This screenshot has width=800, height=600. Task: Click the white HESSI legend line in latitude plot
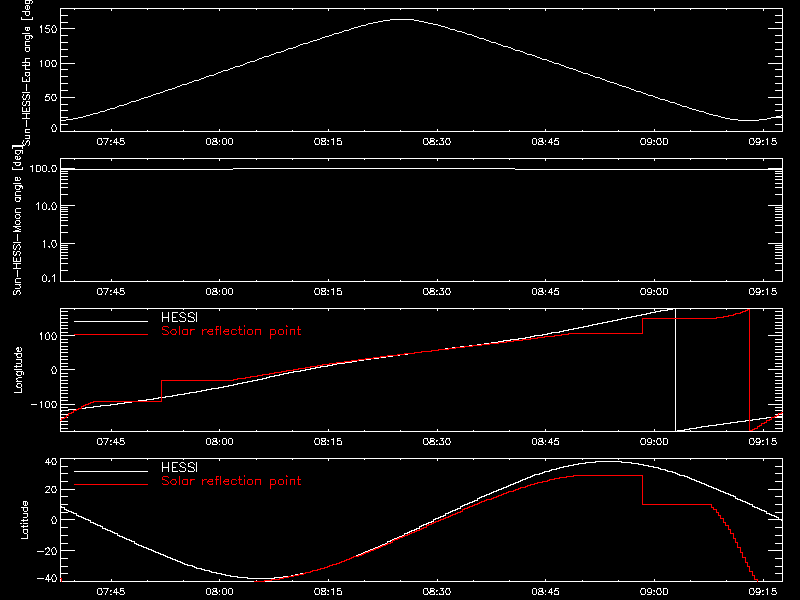[x=111, y=471]
